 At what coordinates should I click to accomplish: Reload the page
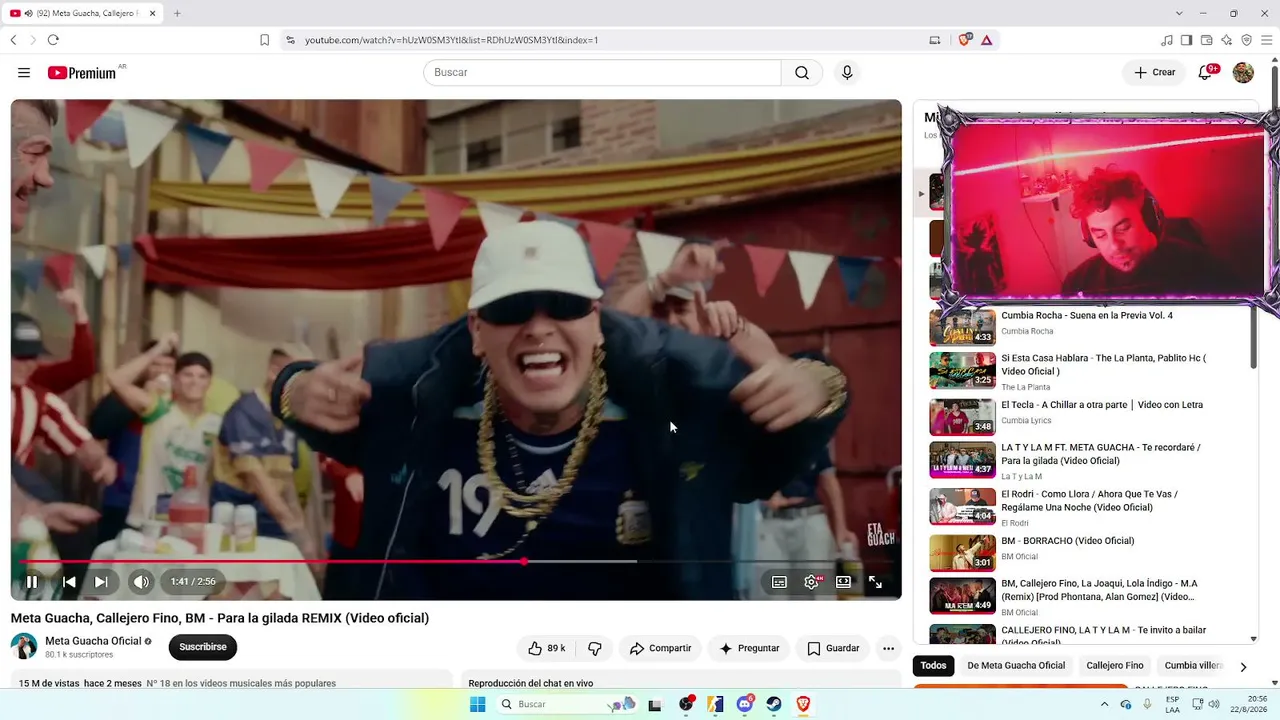pos(53,40)
